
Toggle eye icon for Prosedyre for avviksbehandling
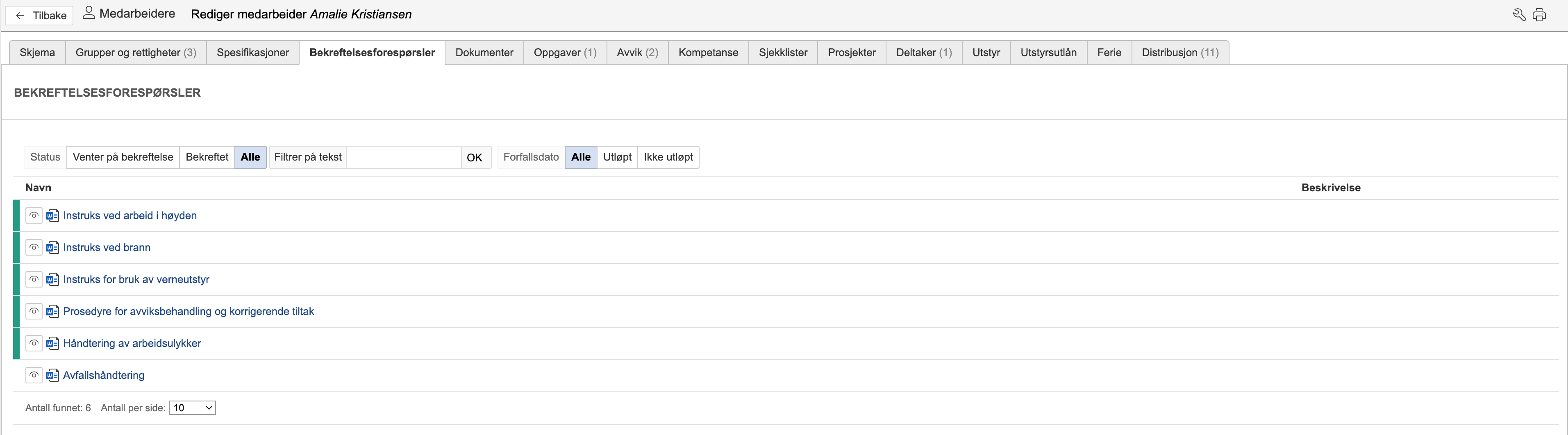click(x=34, y=311)
